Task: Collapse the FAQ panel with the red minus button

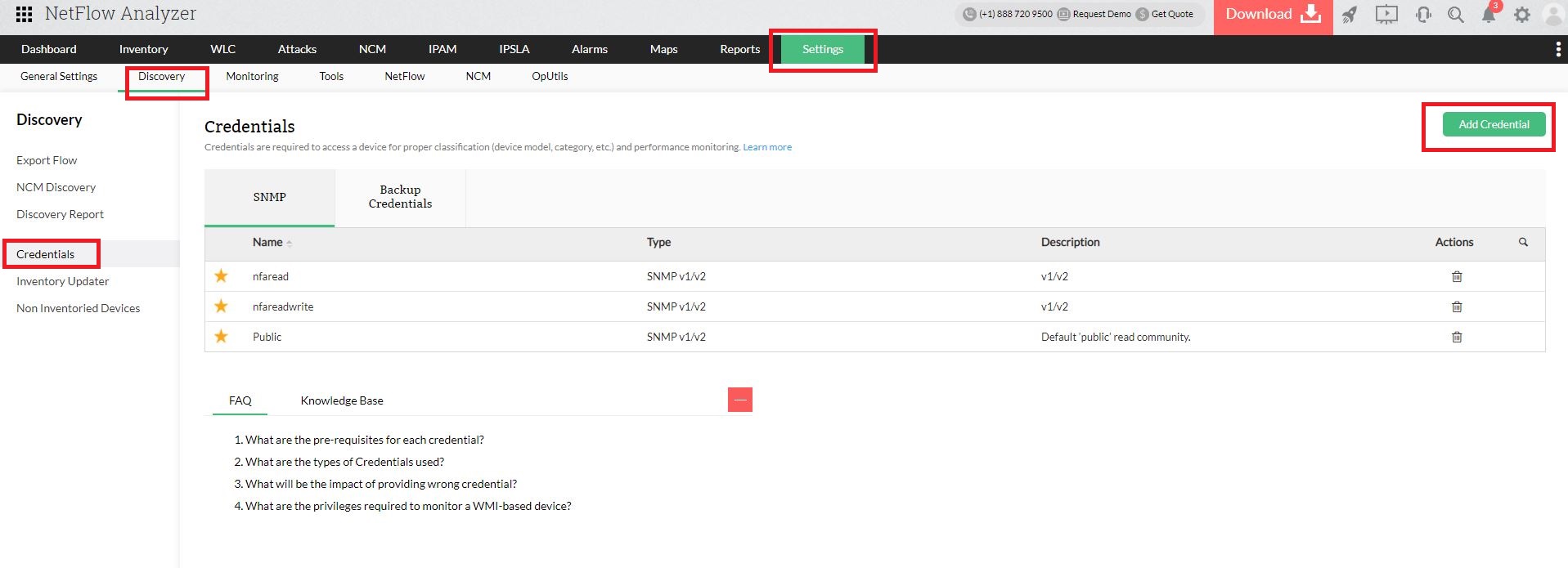Action: pyautogui.click(x=740, y=400)
